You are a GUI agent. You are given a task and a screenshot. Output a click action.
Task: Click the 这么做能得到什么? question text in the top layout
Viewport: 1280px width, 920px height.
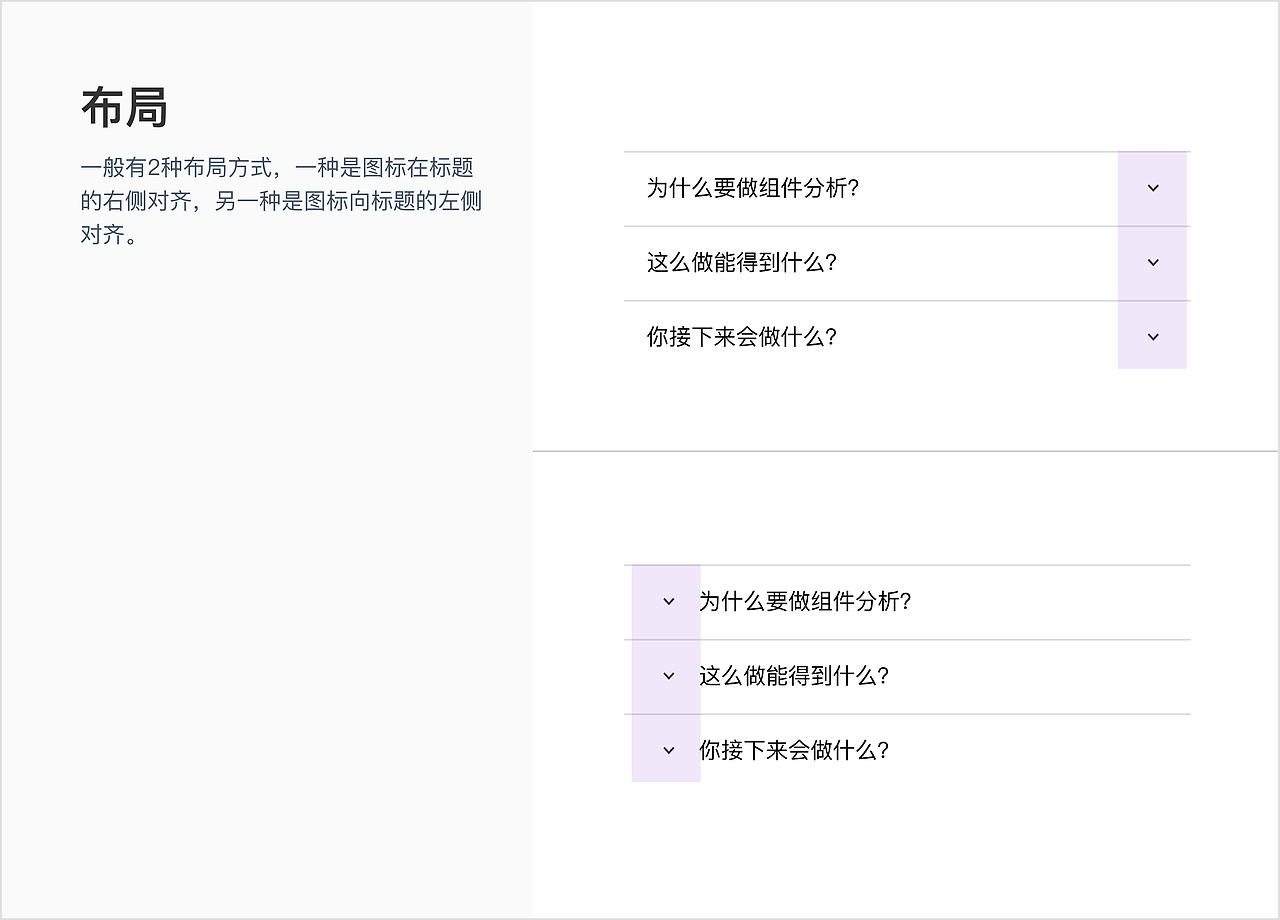pyautogui.click(x=740, y=263)
